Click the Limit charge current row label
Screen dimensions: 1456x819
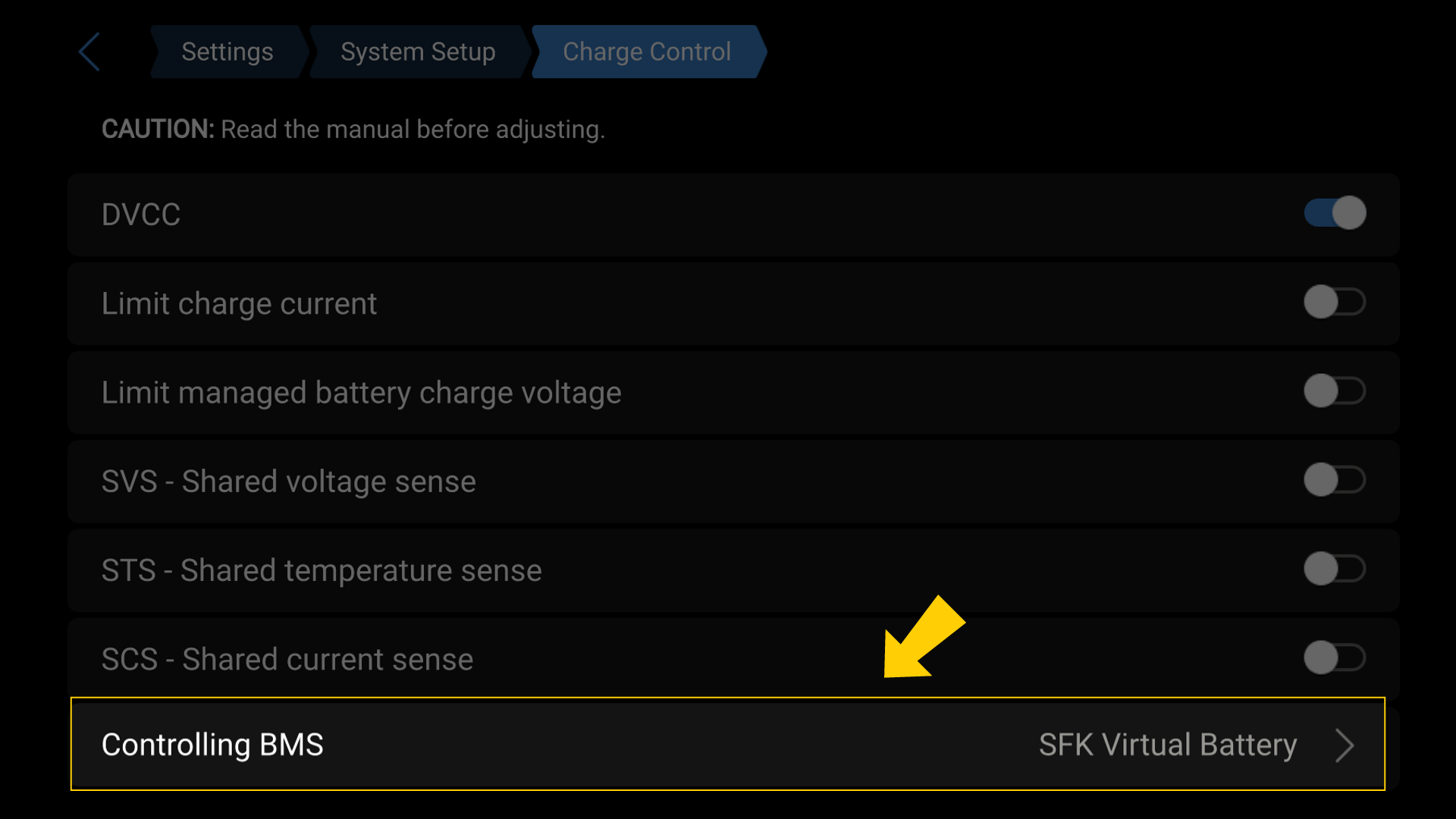(239, 303)
